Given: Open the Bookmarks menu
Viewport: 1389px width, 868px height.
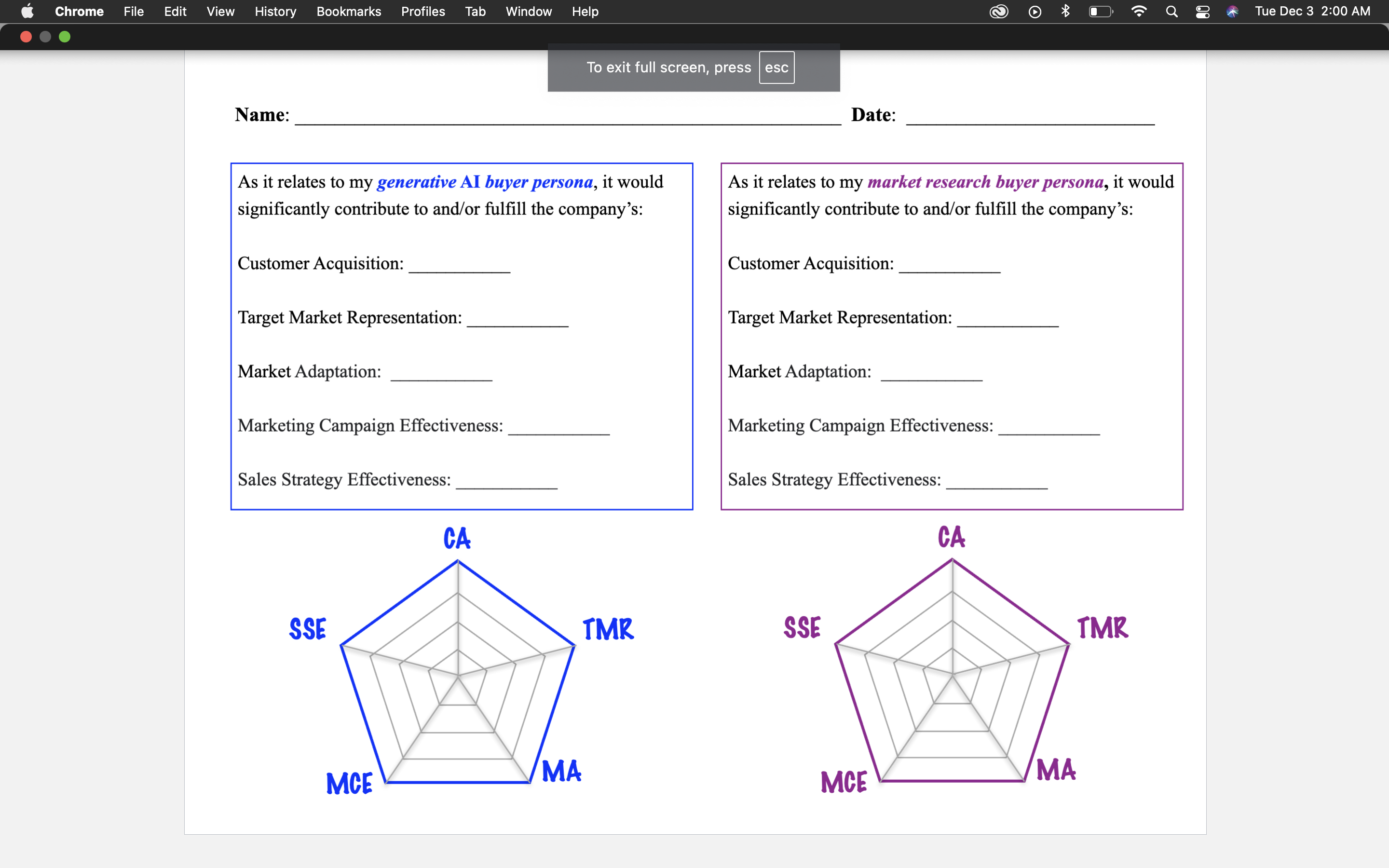Looking at the screenshot, I should (x=349, y=12).
